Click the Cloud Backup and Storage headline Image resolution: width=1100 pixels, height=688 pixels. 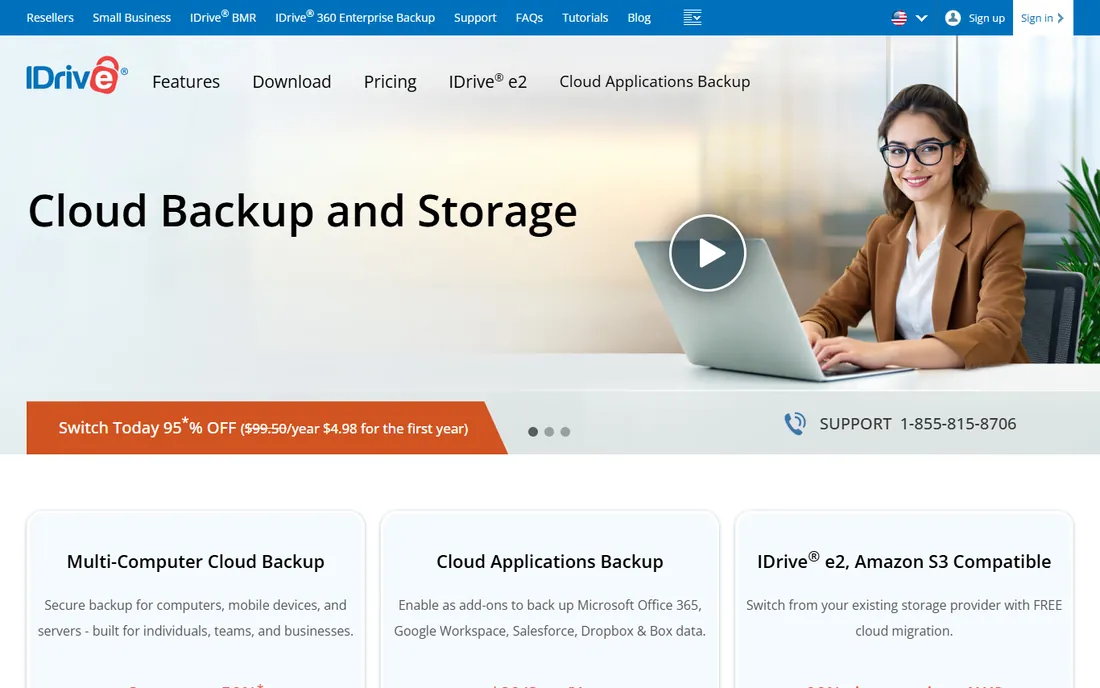[x=302, y=212]
